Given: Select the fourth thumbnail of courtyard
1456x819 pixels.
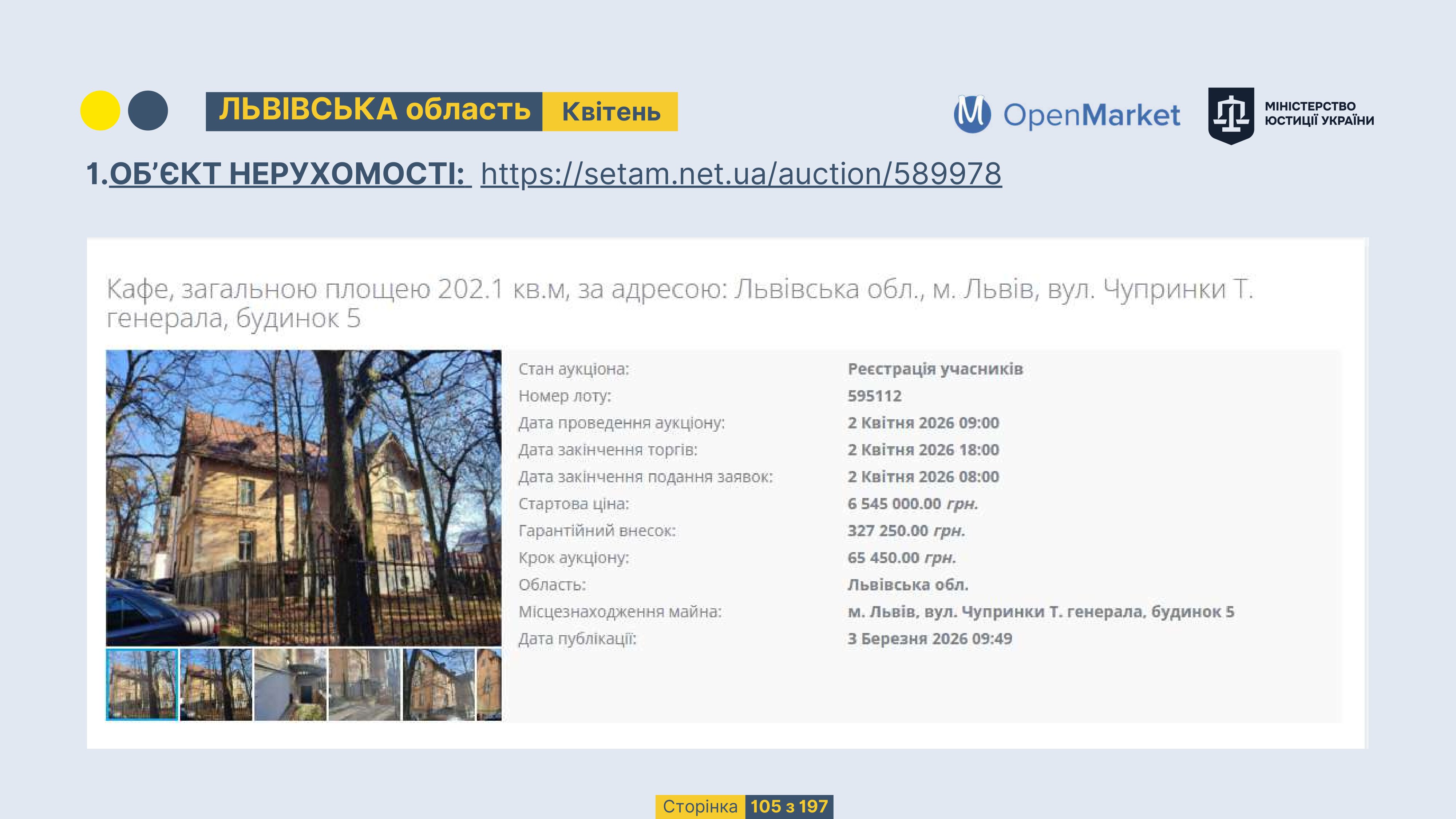Looking at the screenshot, I should tap(364, 684).
